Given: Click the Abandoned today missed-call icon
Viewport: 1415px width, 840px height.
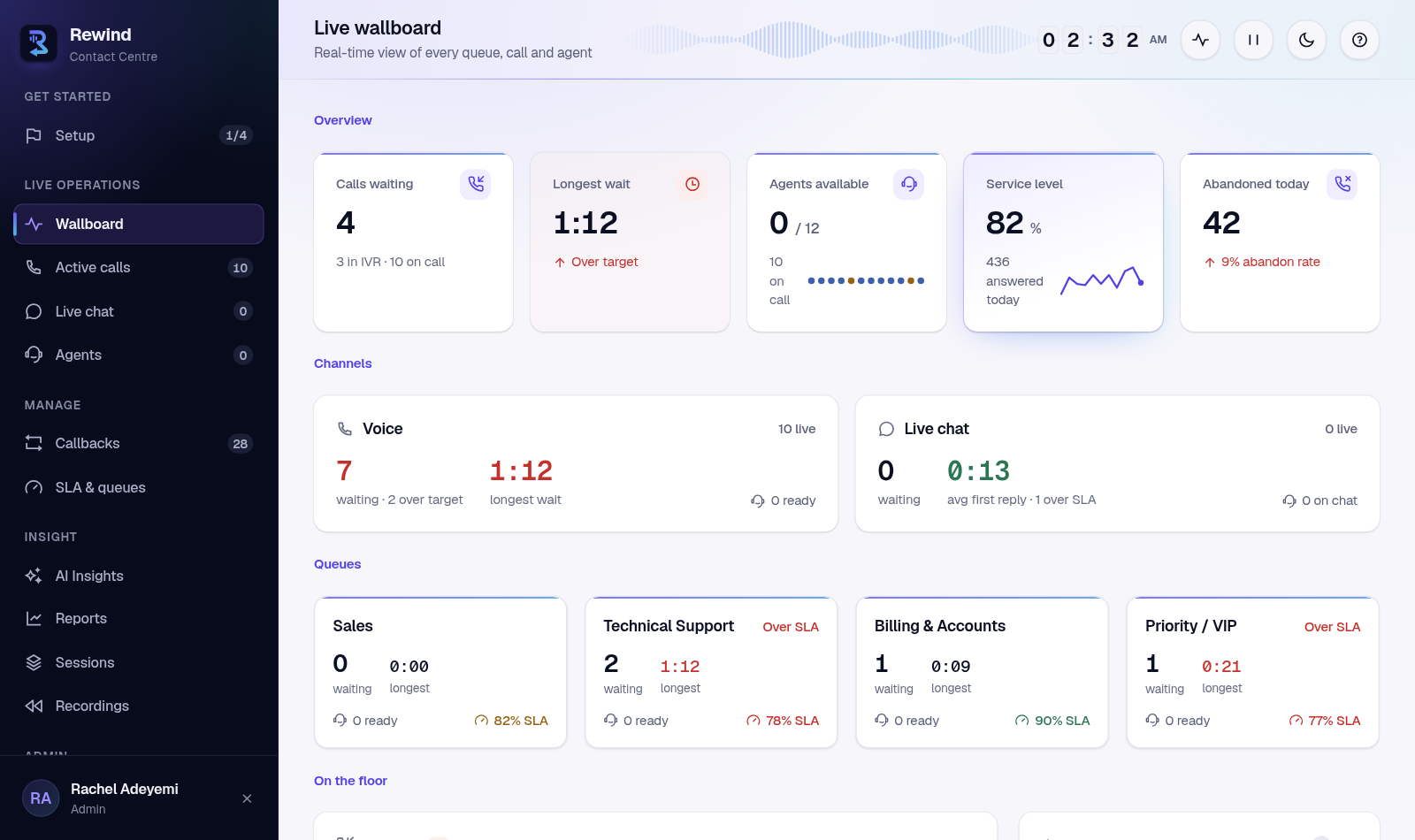Looking at the screenshot, I should [1342, 184].
